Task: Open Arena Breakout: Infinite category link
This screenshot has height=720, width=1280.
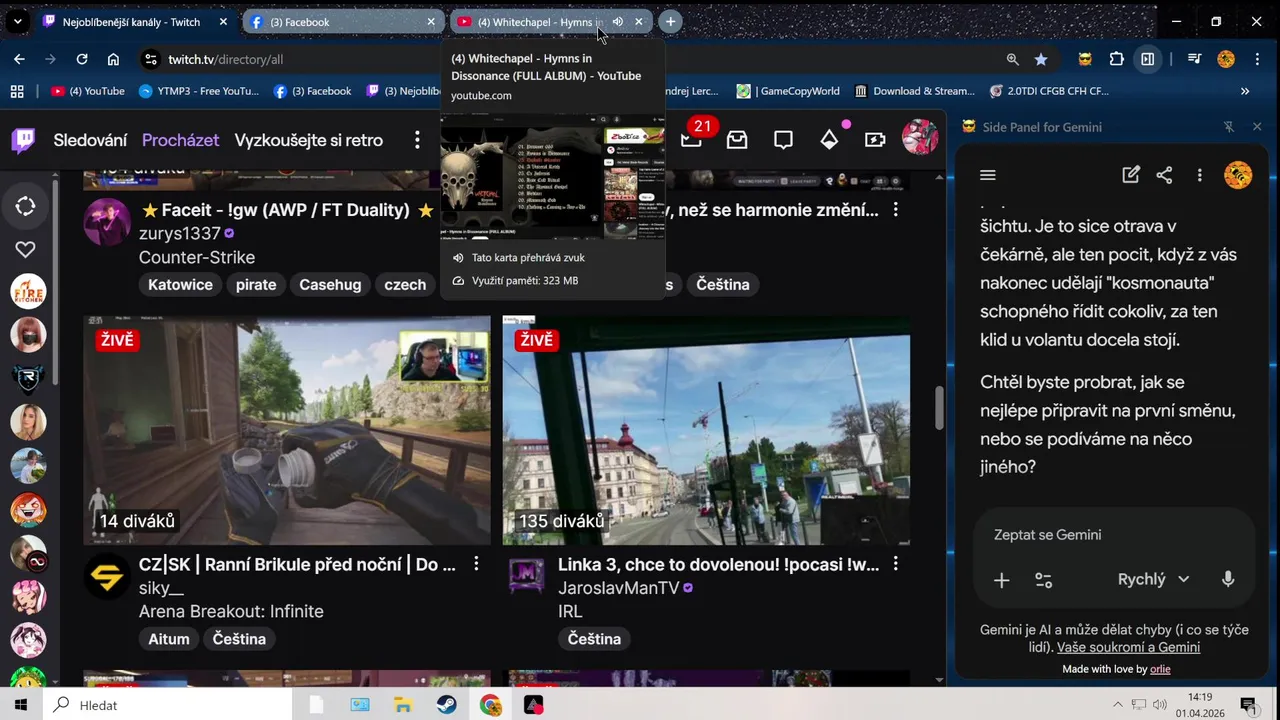Action: (231, 611)
